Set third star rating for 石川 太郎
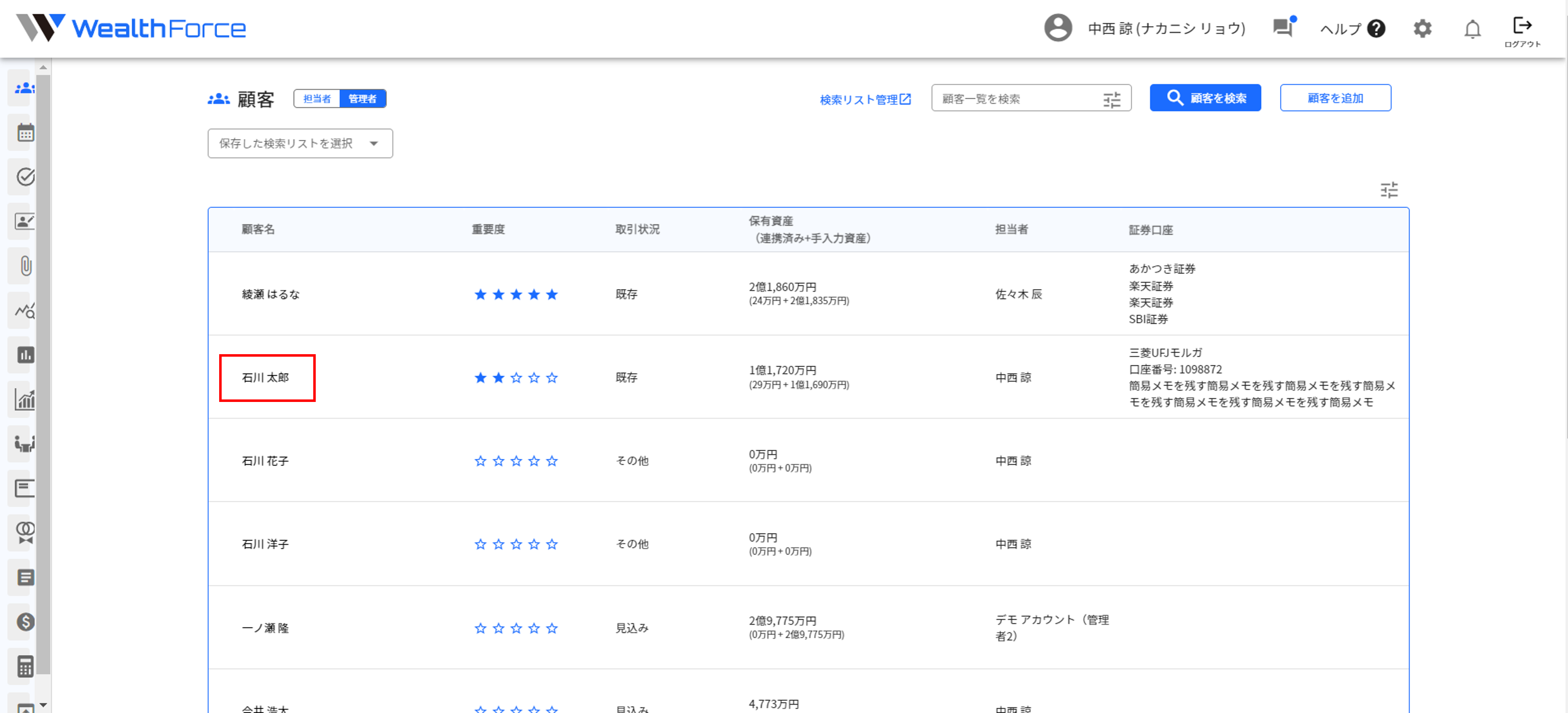Screen dimensions: 1568x713 tap(516, 378)
